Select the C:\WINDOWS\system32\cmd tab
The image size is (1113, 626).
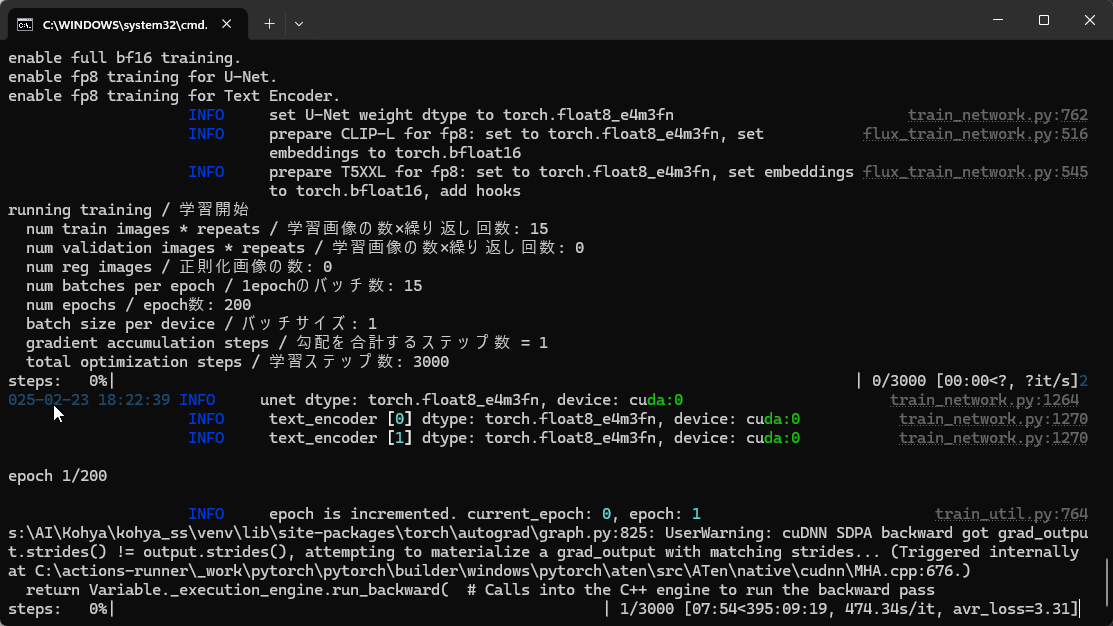pos(128,24)
